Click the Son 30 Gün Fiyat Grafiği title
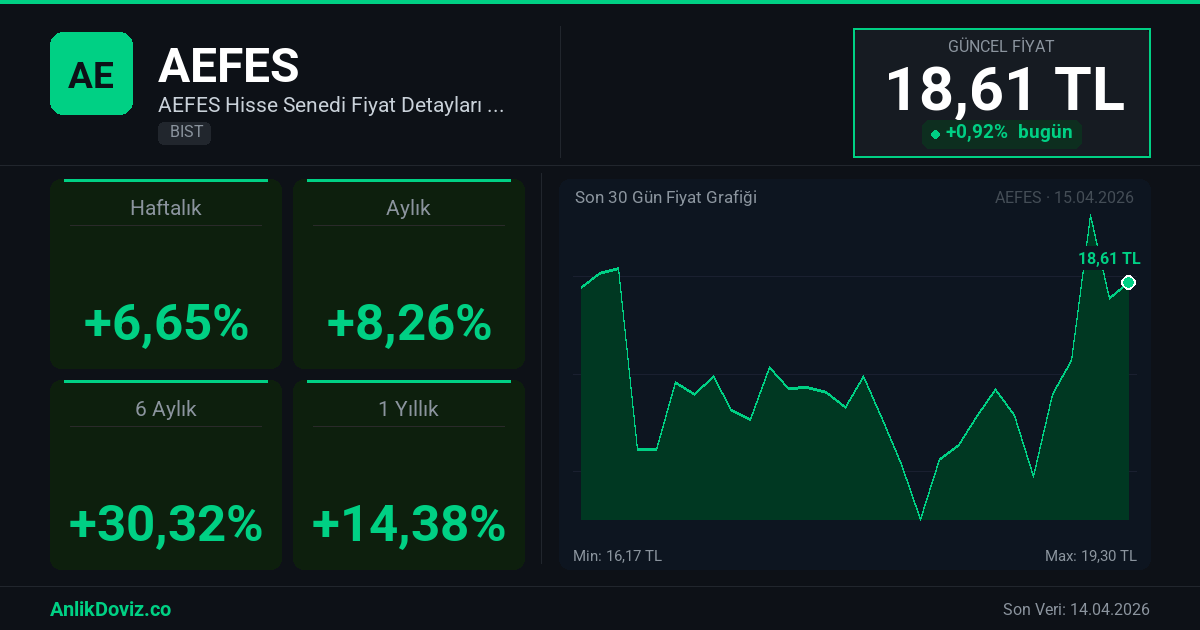The image size is (1200, 630). [x=665, y=197]
